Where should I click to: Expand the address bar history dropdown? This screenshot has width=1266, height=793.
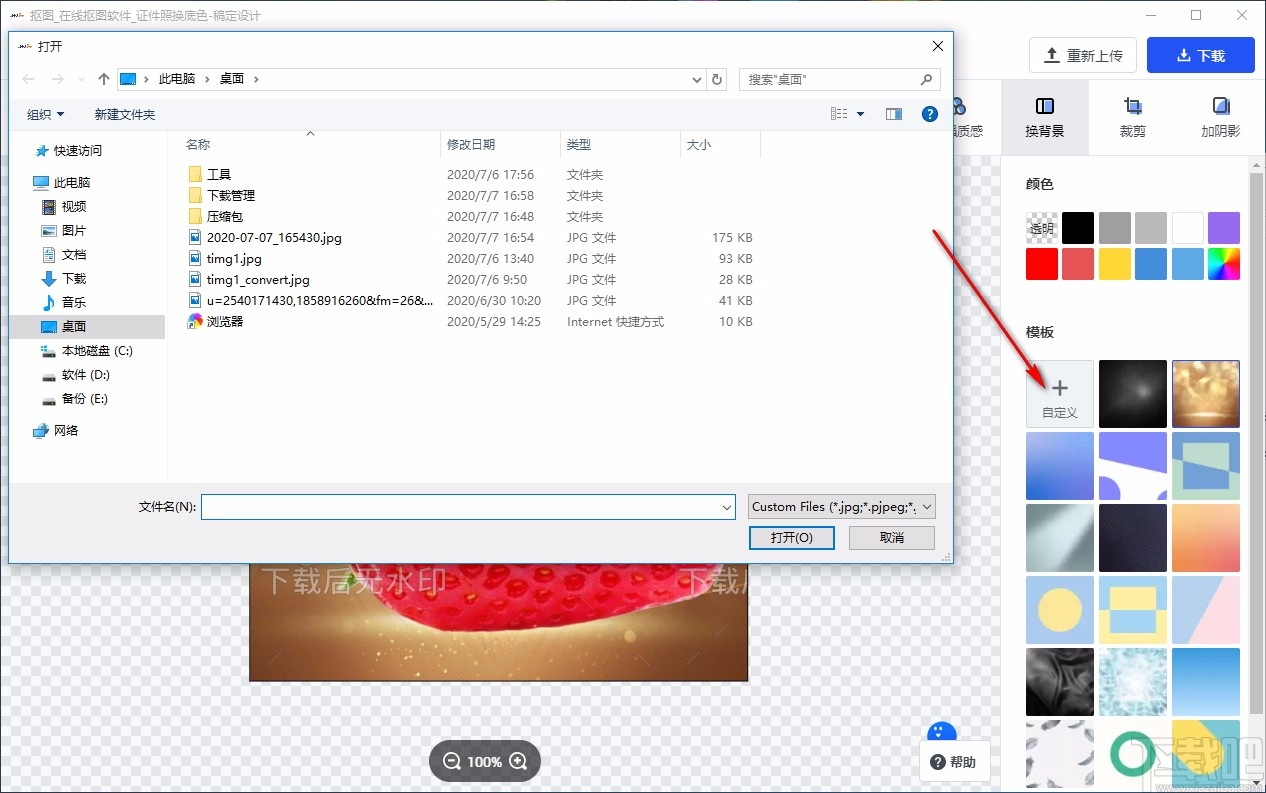(x=697, y=79)
